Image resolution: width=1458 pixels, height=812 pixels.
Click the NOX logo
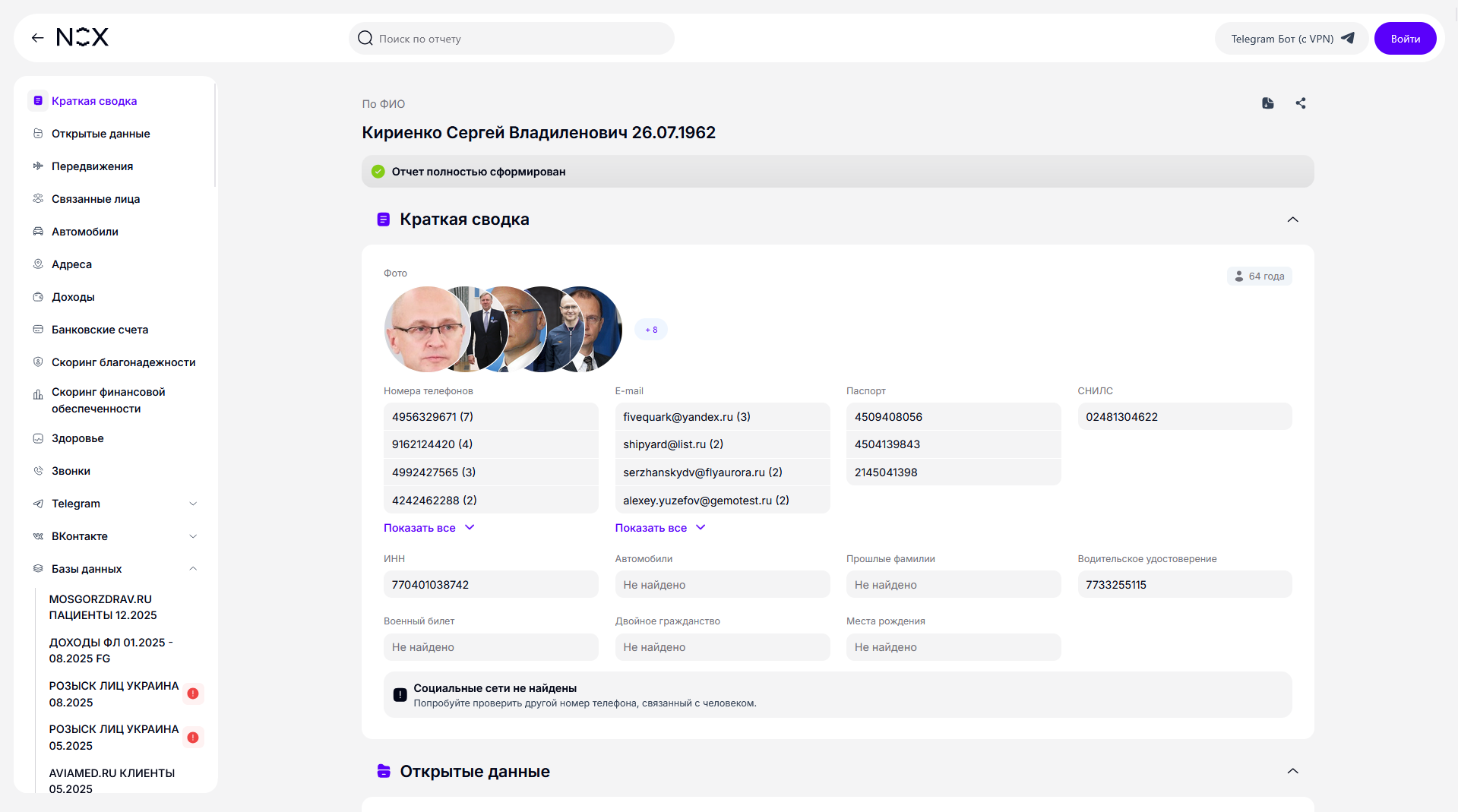pos(82,37)
